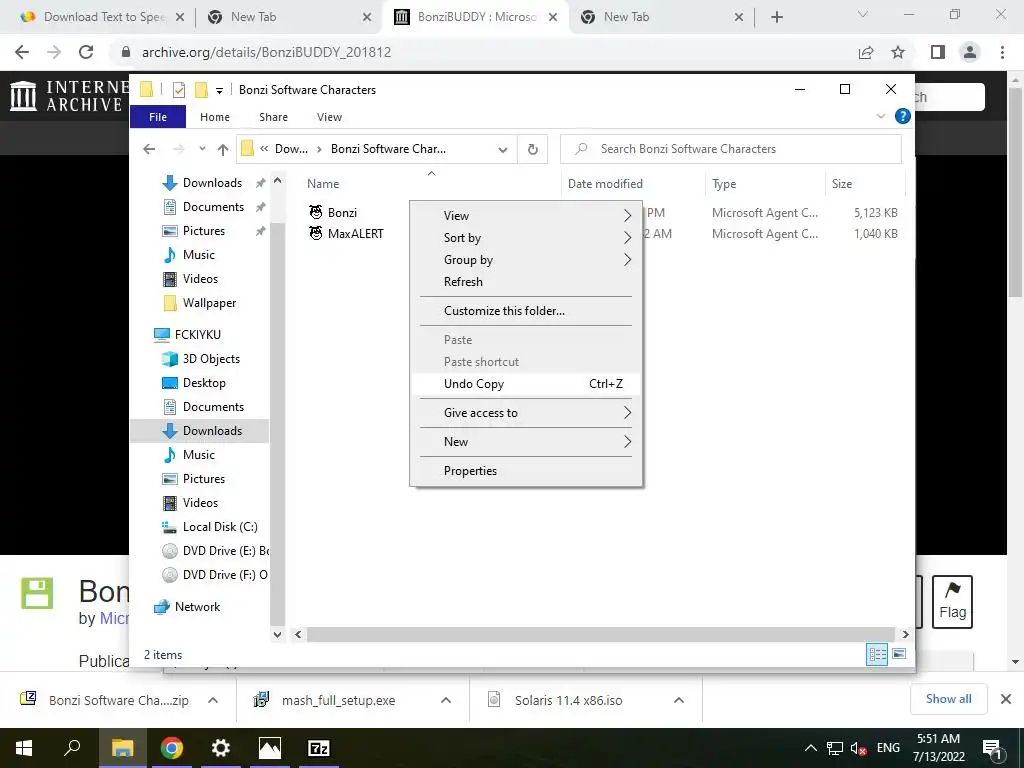This screenshot has width=1024, height=768.
Task: Open quick access toolbar customize dropdown
Action: [x=219, y=91]
